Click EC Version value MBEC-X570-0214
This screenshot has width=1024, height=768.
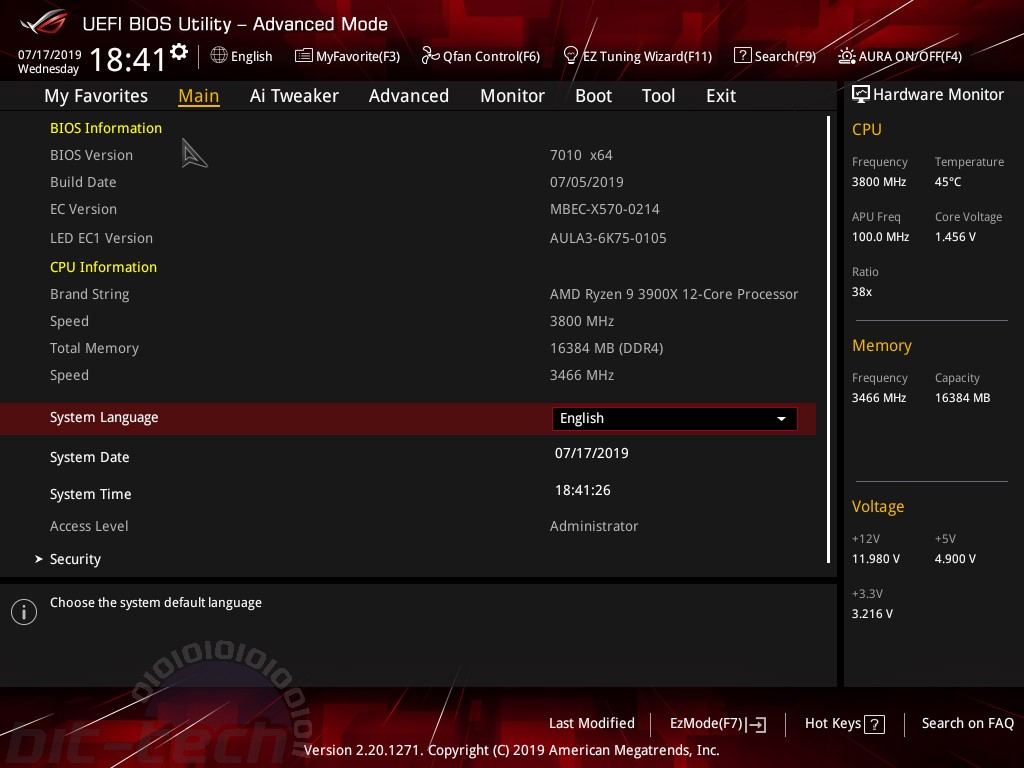point(605,210)
